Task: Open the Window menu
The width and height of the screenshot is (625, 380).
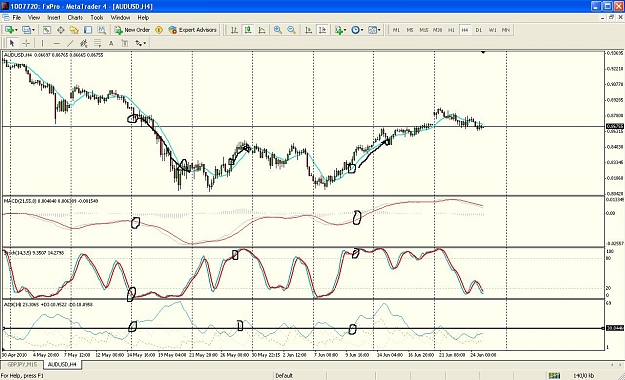Action: [120, 18]
